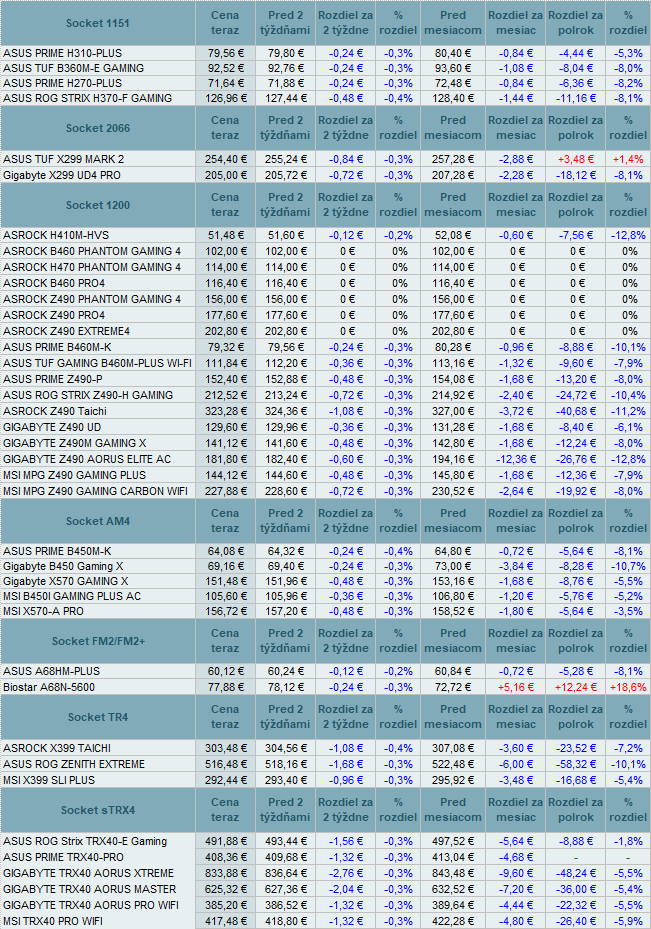Click ASROCK B460 PHANTOM GAMING 4 name
651x929 pixels.
click(92, 251)
